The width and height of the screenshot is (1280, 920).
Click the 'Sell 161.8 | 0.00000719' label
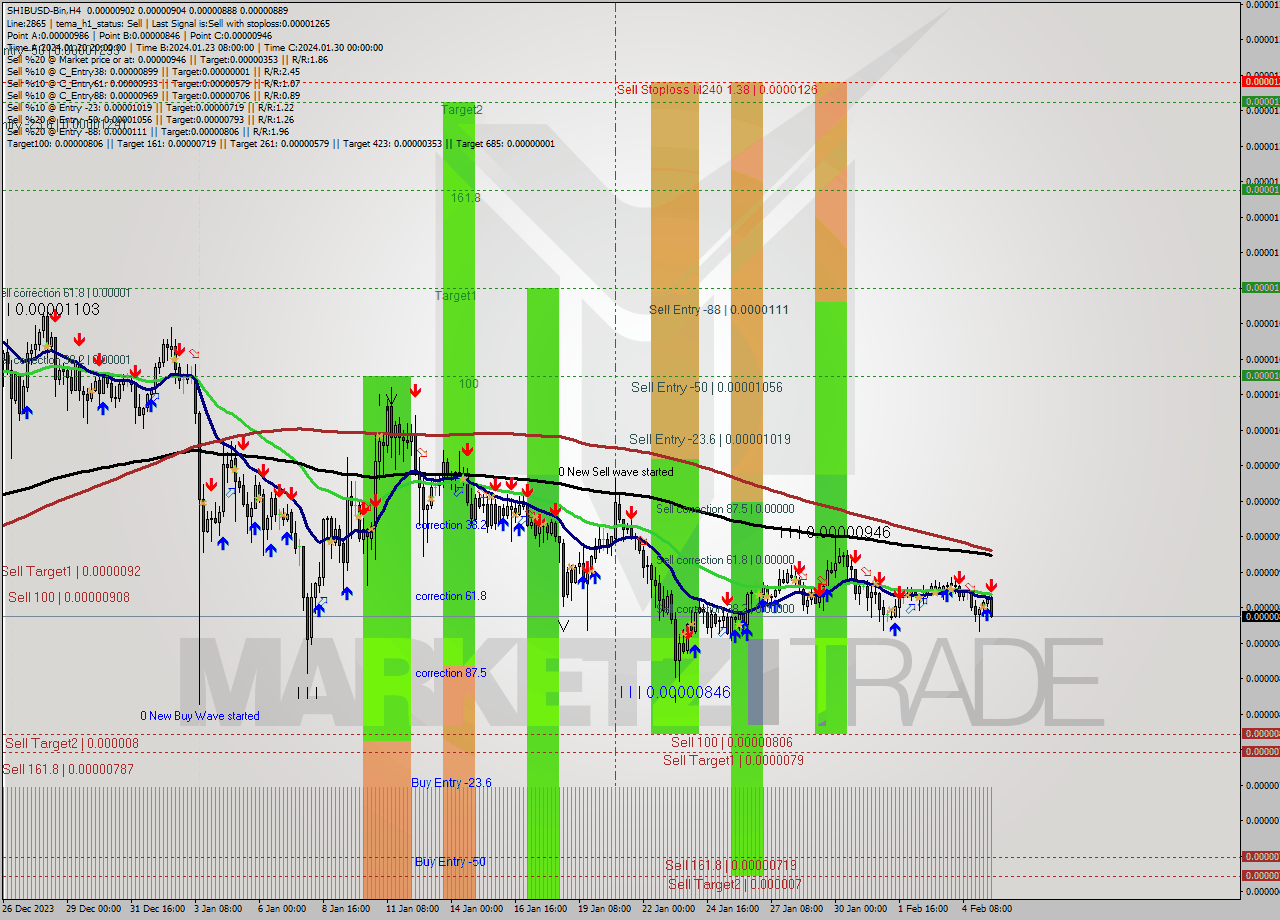coord(731,865)
